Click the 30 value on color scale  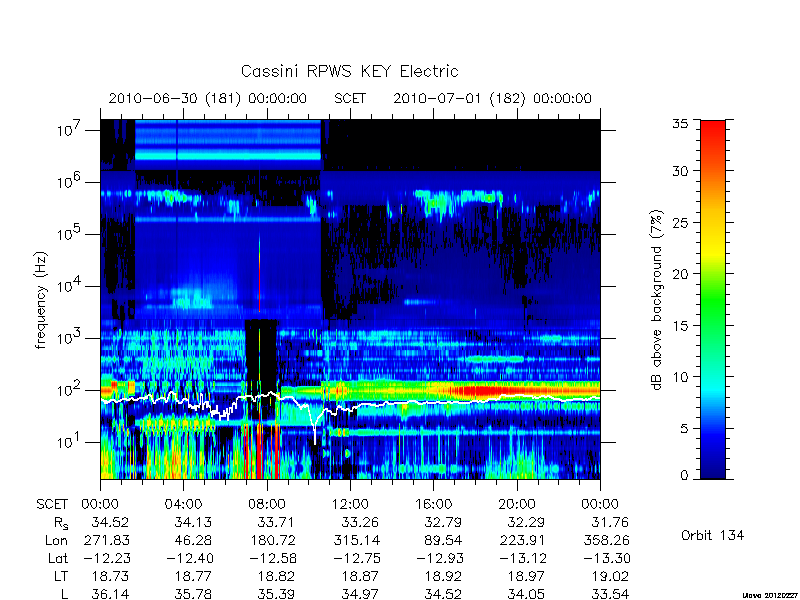pos(681,171)
